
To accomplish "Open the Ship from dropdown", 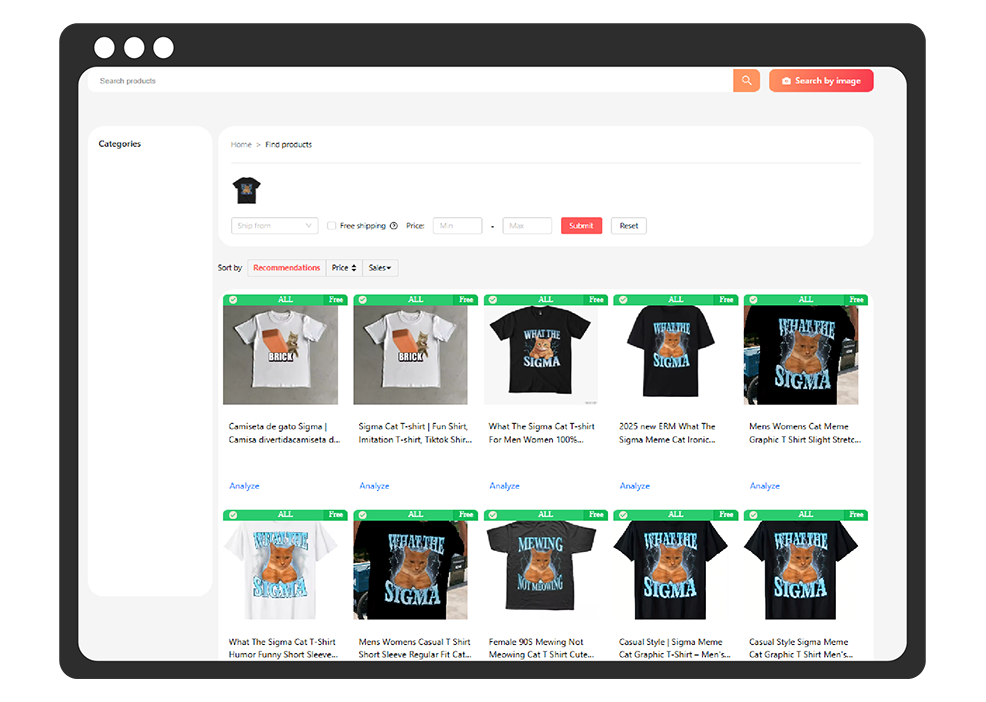I will tap(274, 226).
